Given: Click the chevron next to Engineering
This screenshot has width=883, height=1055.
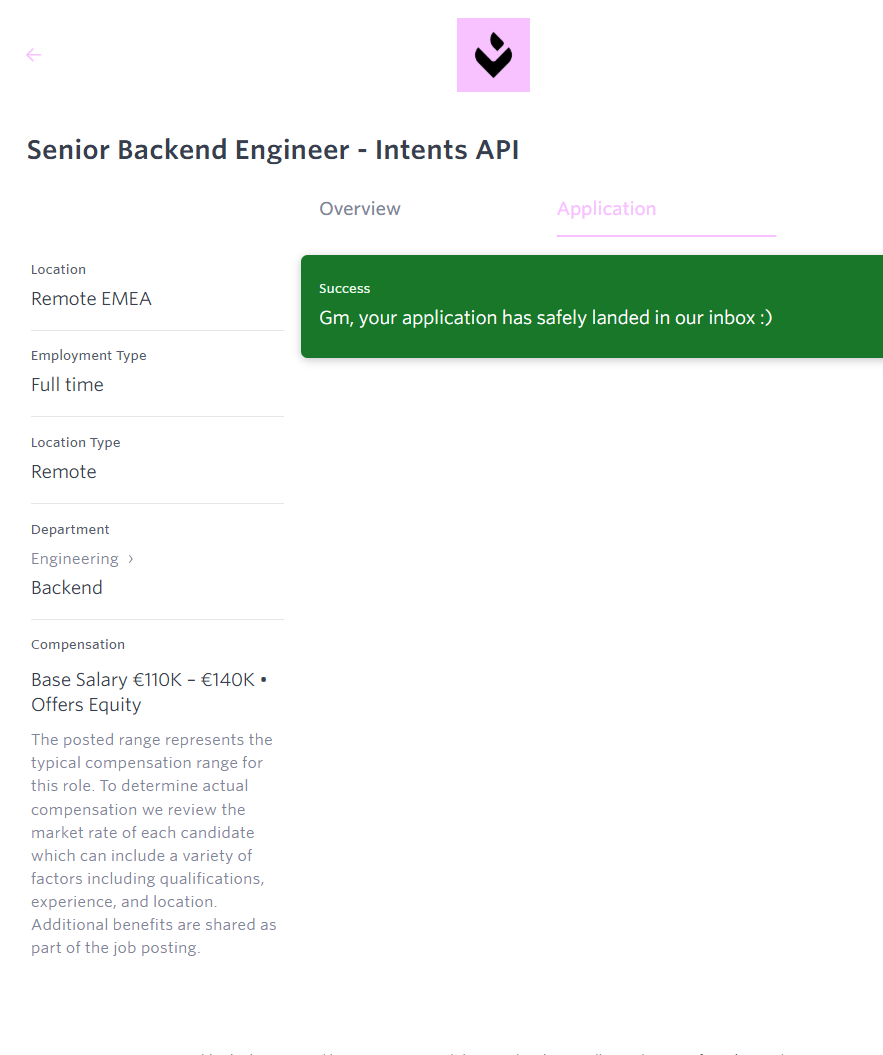Looking at the screenshot, I should tap(130, 559).
